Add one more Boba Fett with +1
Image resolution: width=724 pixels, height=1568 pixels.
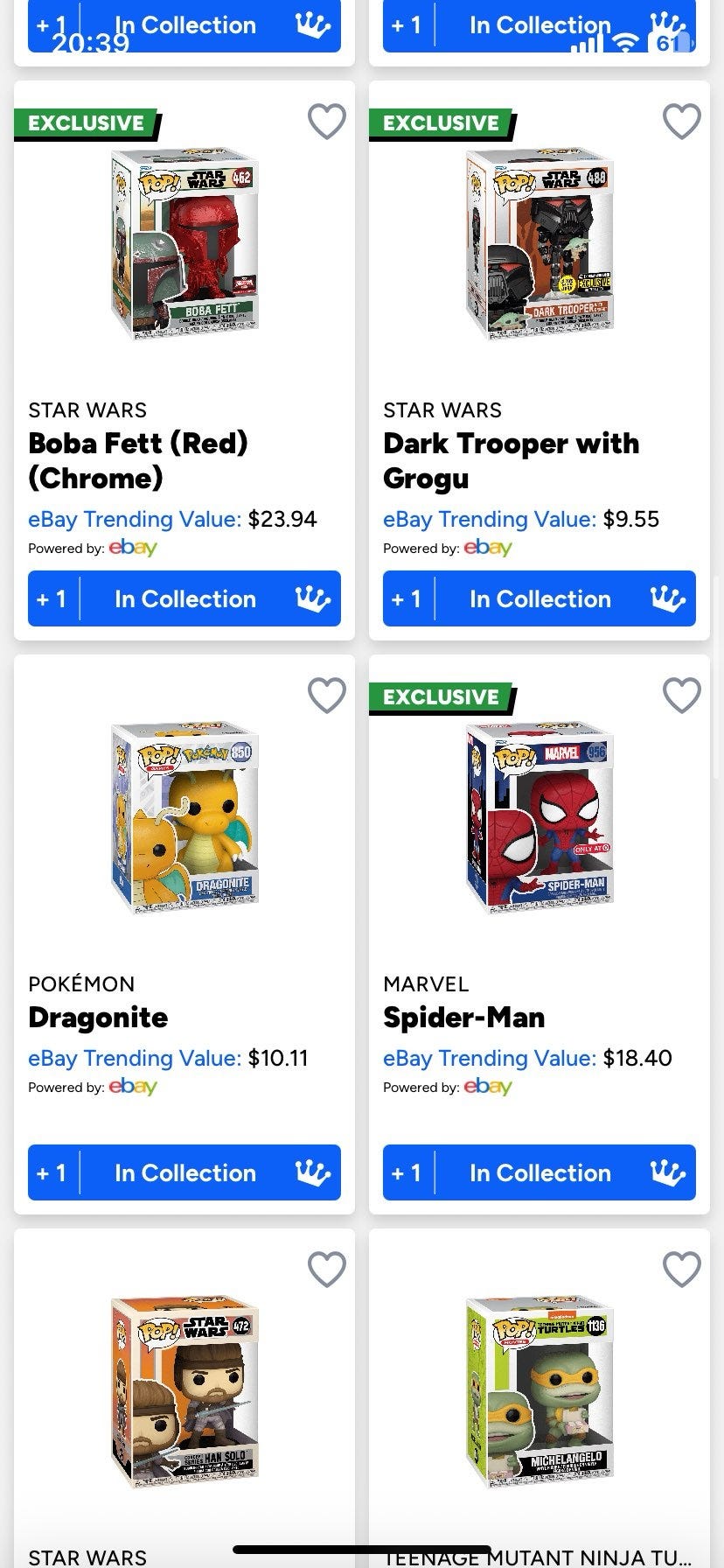coord(52,598)
